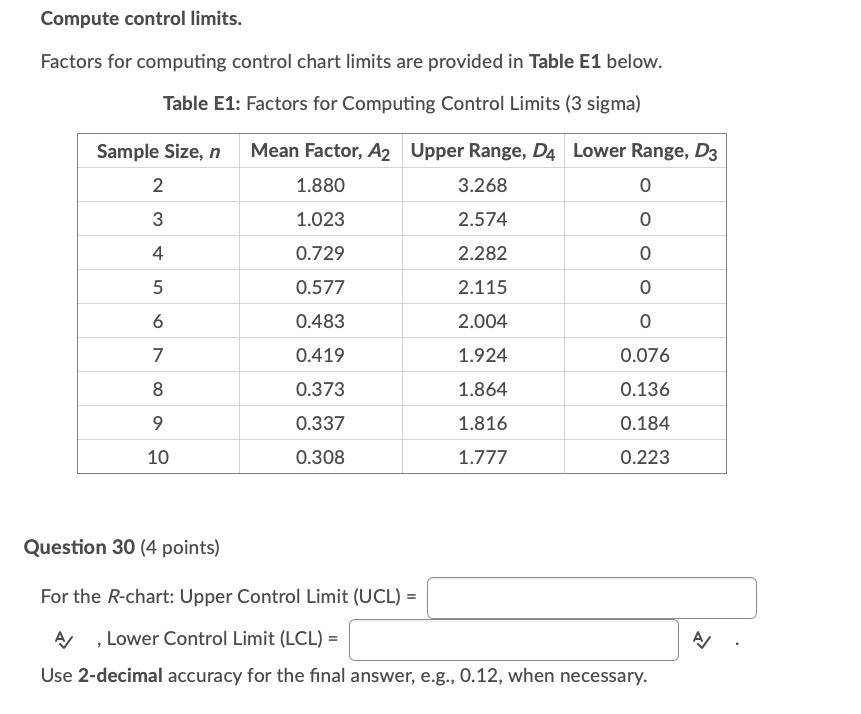Click the 'Compute control limits.' heading

141,19
